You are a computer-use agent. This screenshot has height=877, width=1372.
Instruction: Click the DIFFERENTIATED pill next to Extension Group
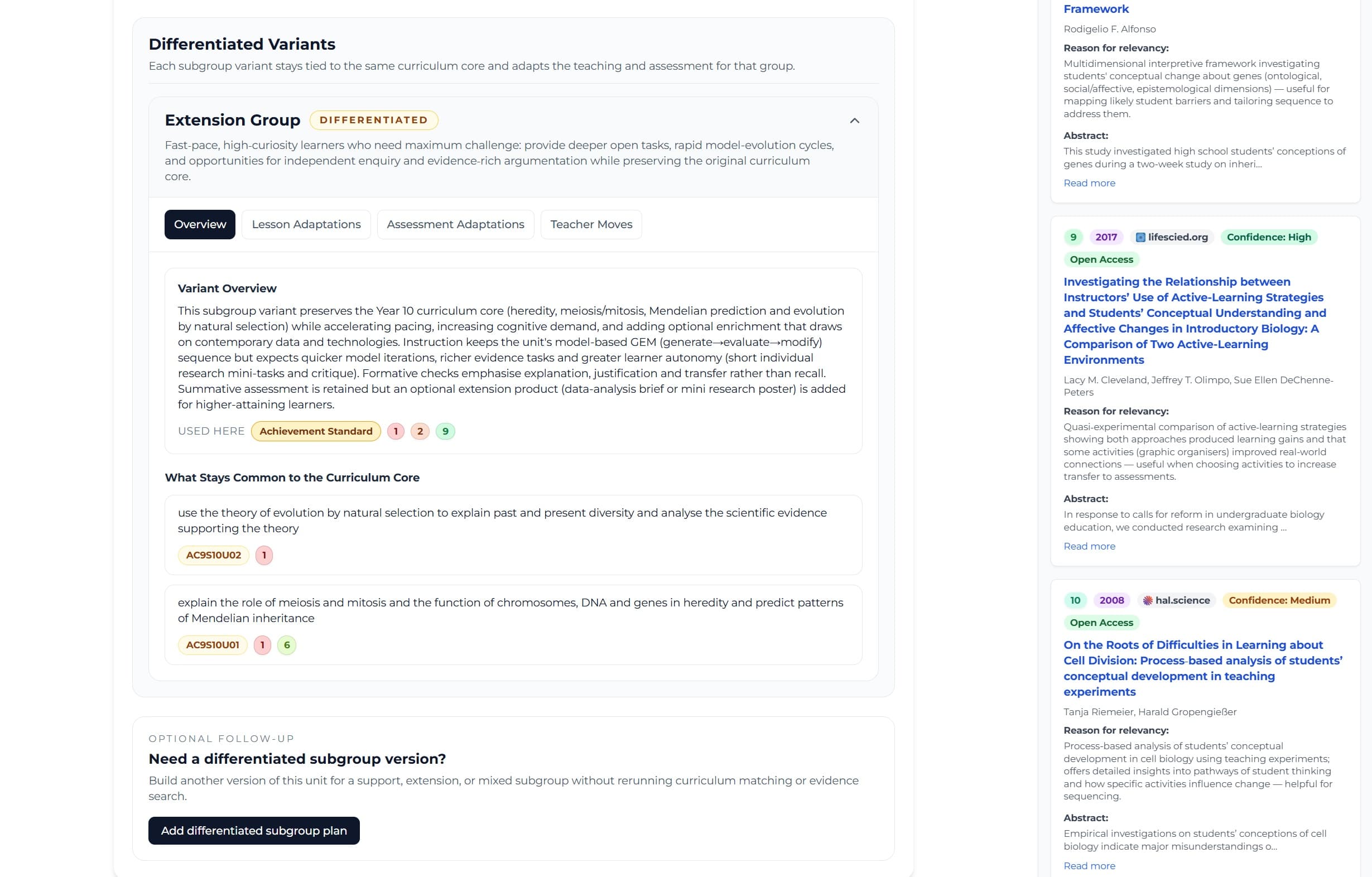tap(374, 120)
